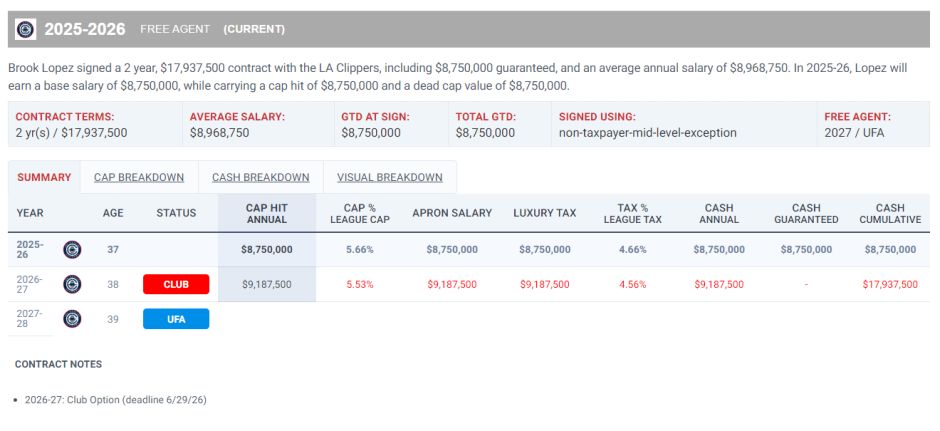The height and width of the screenshot is (431, 940).
Task: Click the 2025-26 year cell
Action: click(30, 249)
